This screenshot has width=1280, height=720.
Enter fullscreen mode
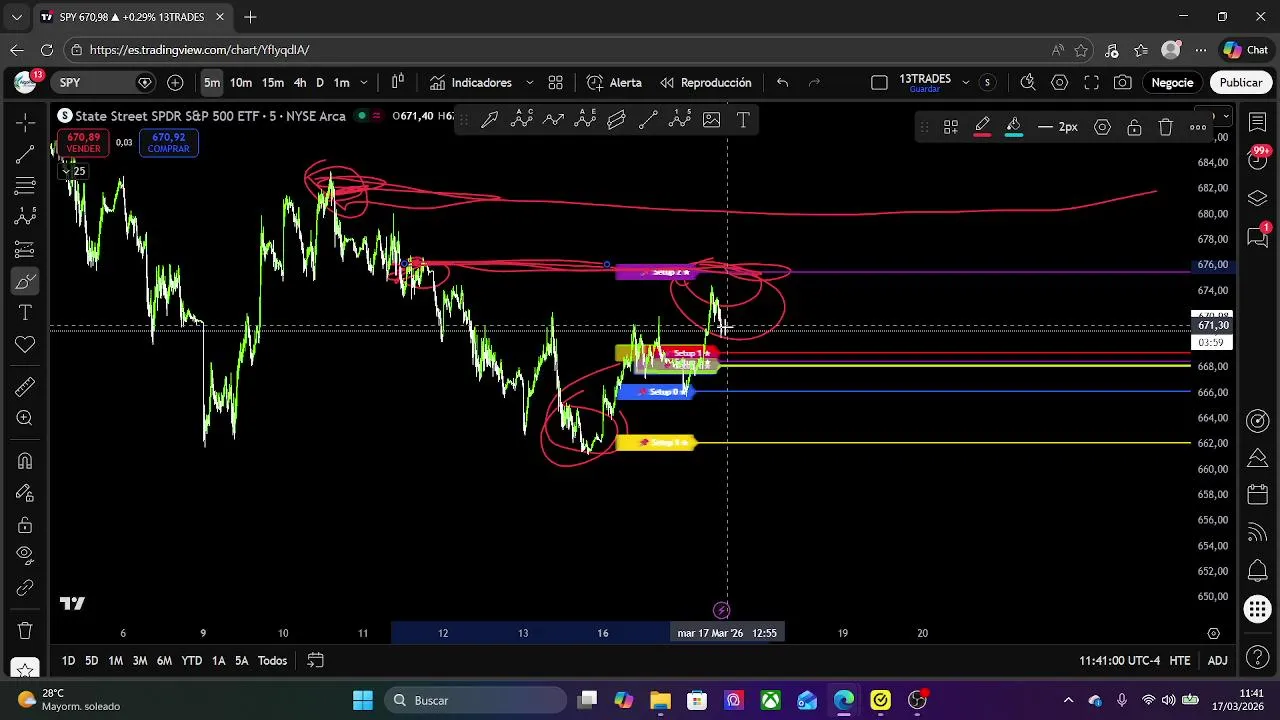point(1092,83)
